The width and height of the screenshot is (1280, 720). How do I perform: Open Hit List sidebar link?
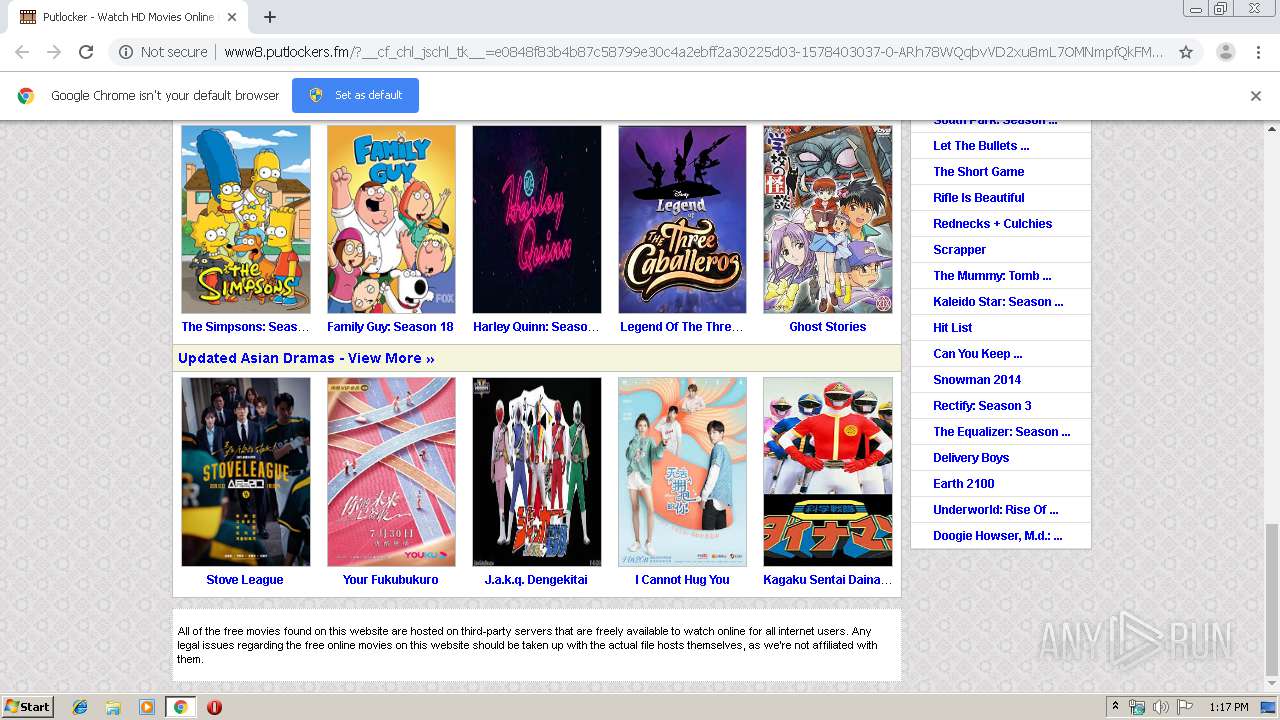pos(953,328)
